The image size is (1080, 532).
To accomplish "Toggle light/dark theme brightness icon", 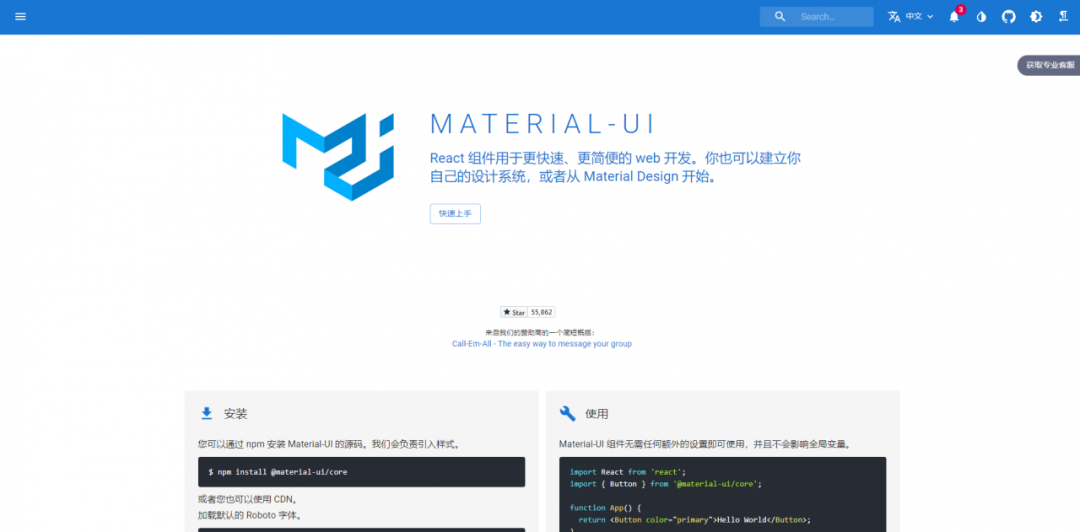I will point(1035,17).
